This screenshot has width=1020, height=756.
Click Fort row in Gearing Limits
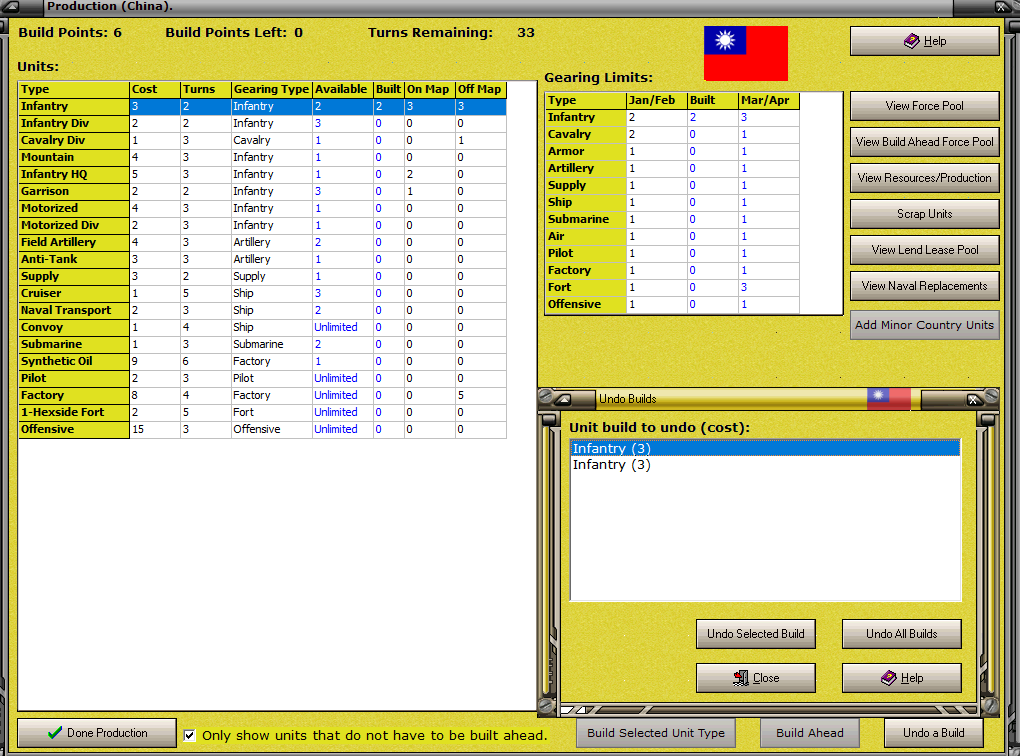[673, 287]
